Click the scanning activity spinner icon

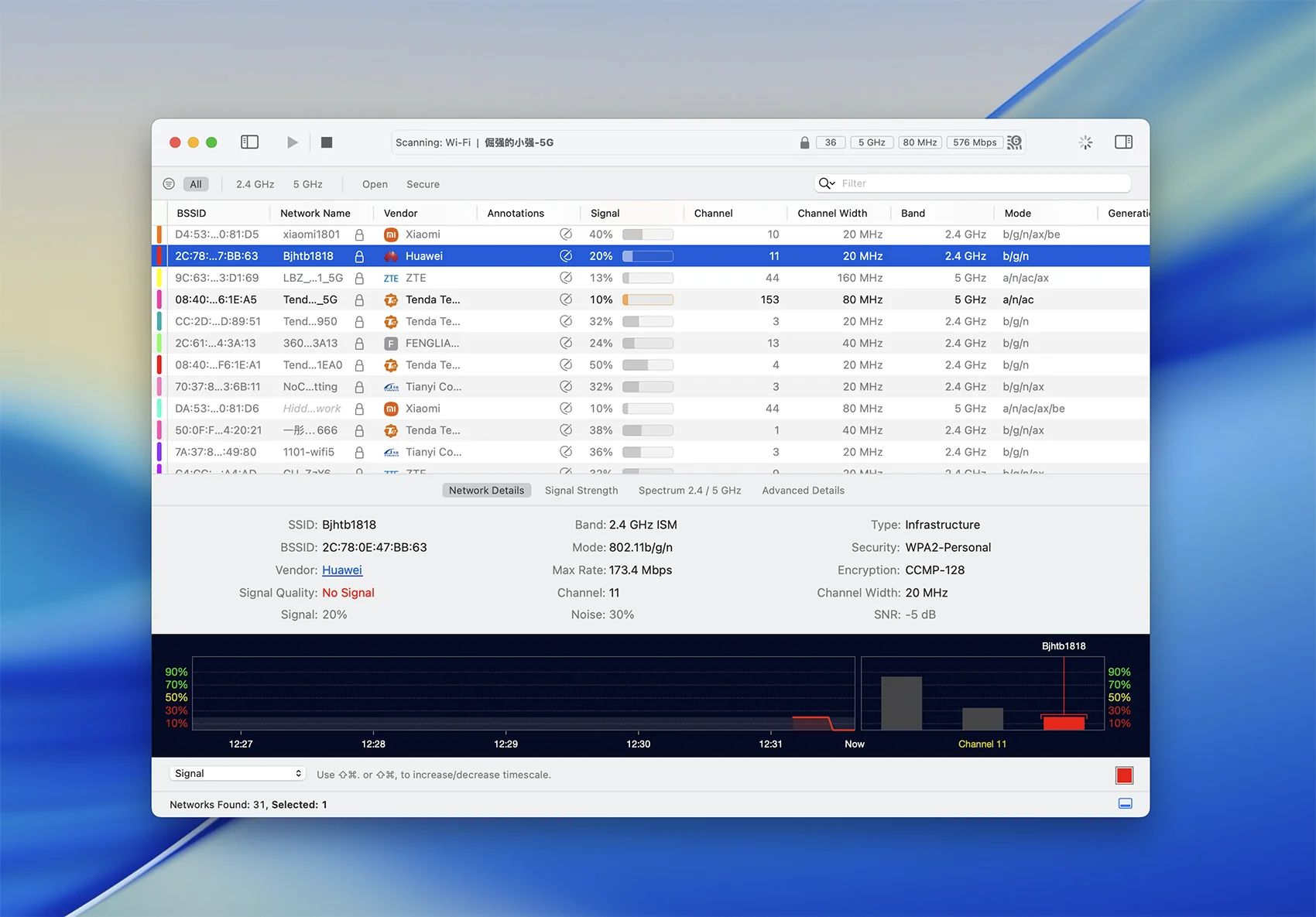[1085, 142]
